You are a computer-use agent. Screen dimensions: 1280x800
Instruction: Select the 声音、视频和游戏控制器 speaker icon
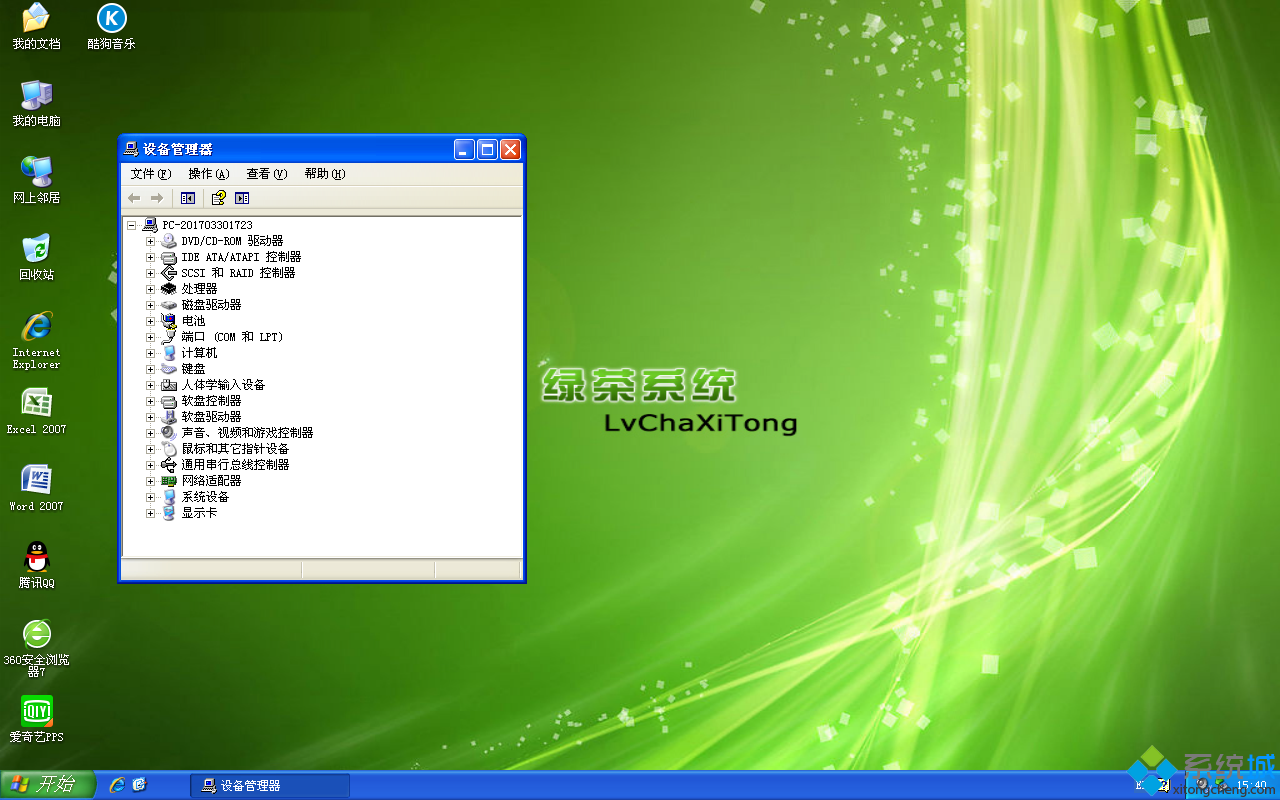(169, 433)
